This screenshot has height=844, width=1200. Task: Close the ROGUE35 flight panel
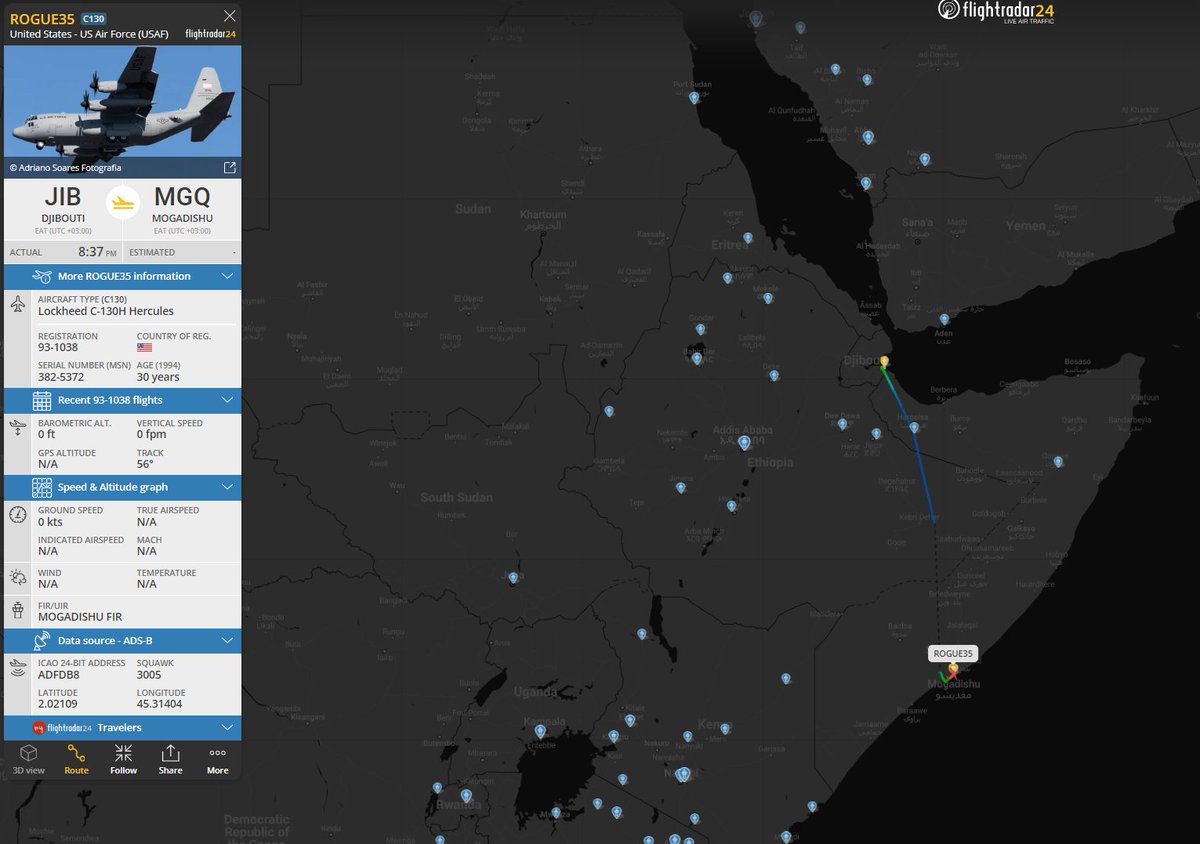click(230, 16)
